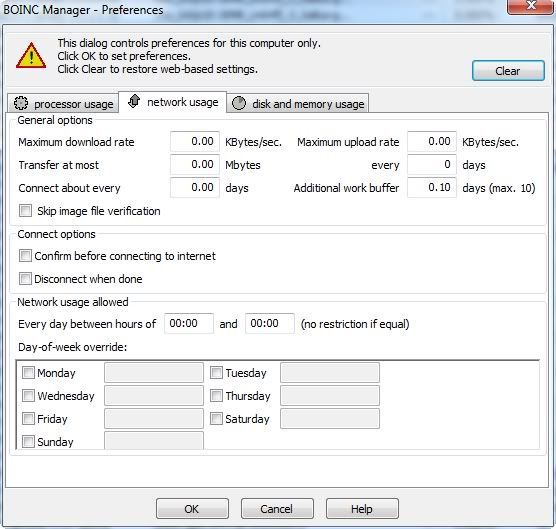The height and width of the screenshot is (529, 556).
Task: Open disk and memory usage tab
Action: [x=298, y=104]
